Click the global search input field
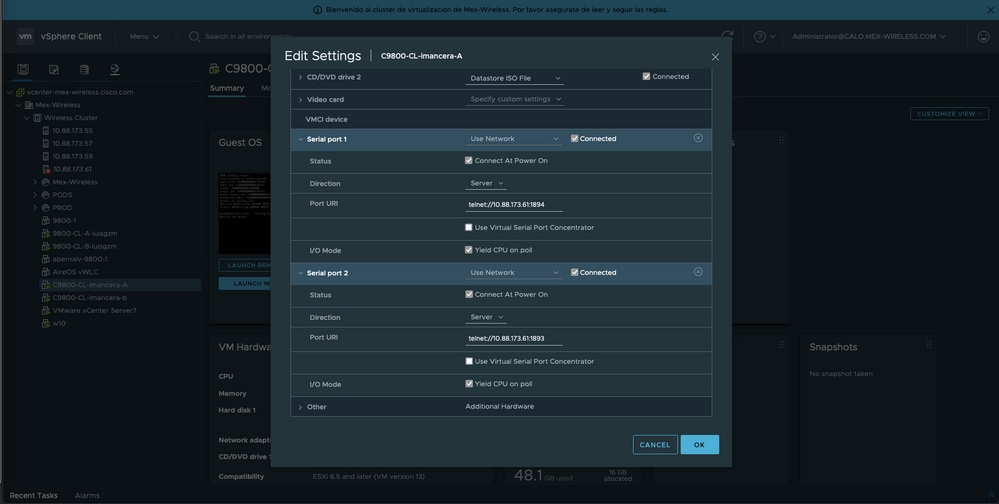 (249, 36)
